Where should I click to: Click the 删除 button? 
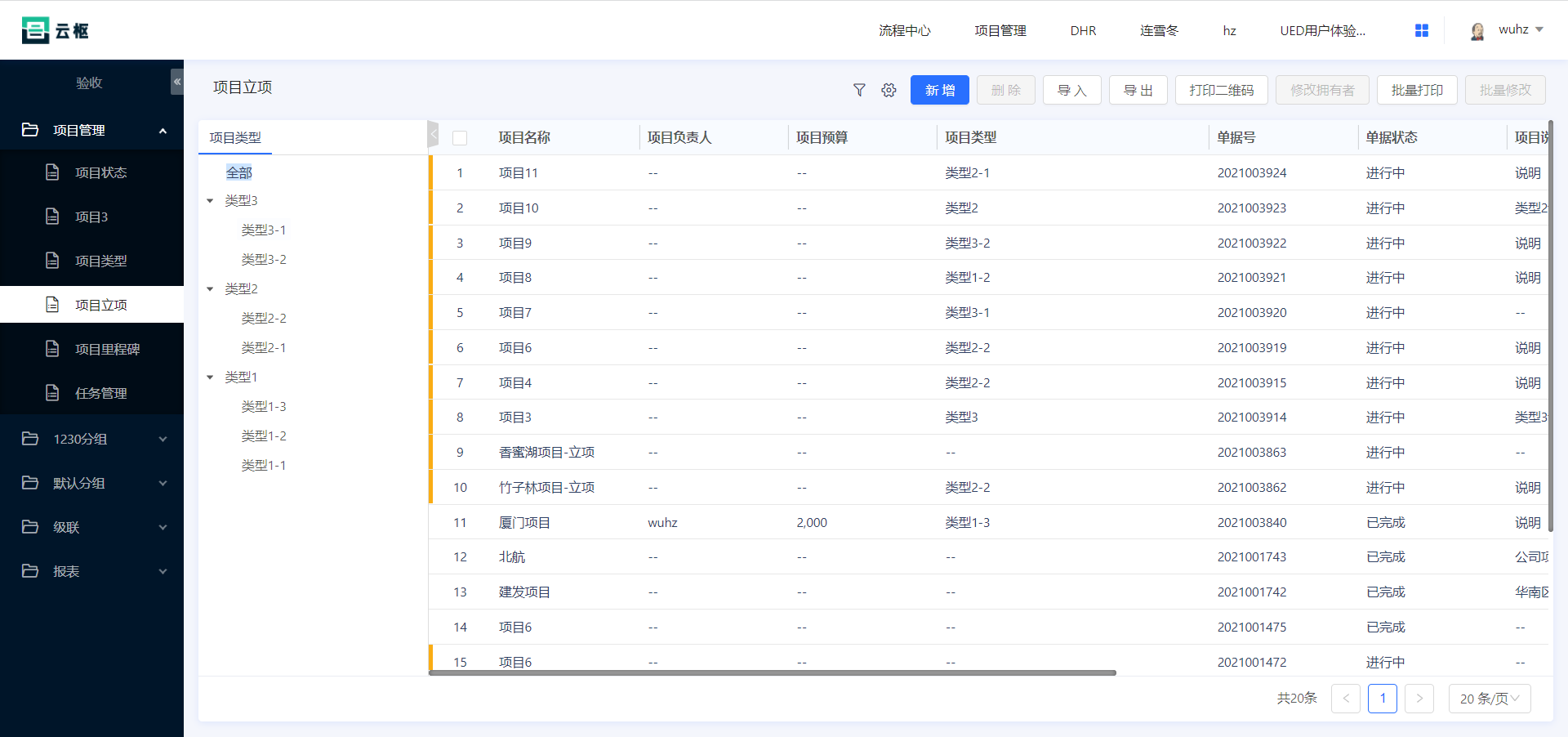pyautogui.click(x=1006, y=90)
